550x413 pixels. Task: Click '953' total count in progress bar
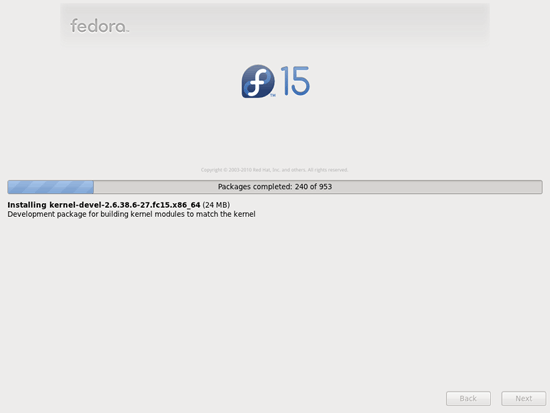(325, 187)
